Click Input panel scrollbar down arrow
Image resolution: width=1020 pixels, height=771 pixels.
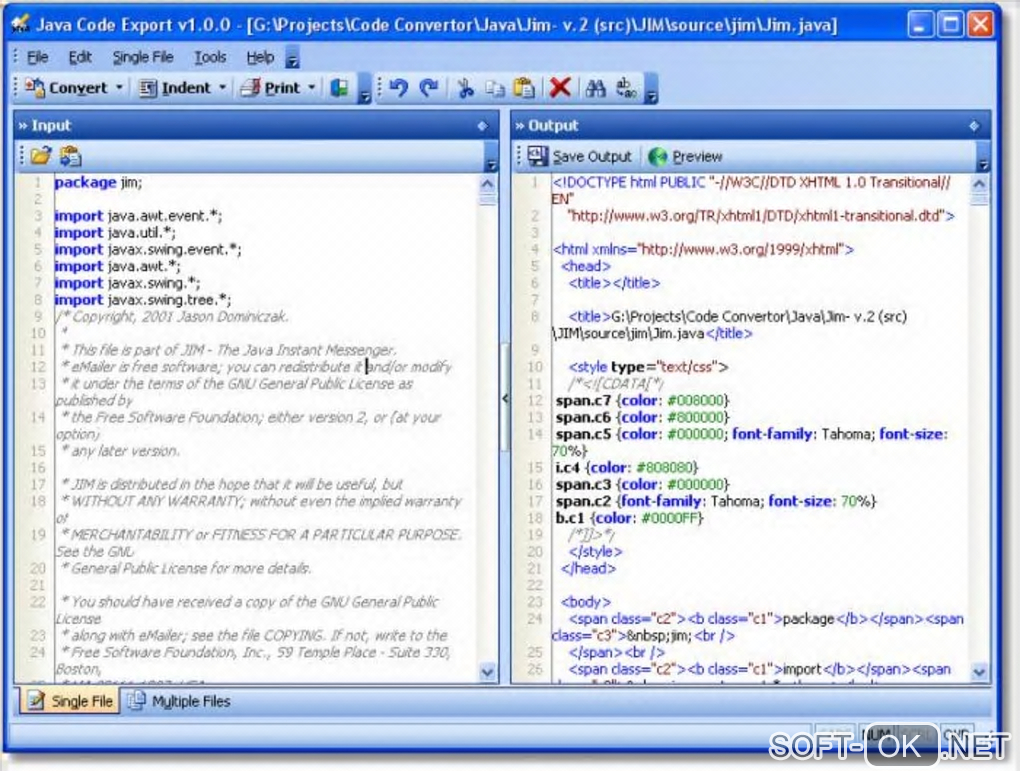(487, 671)
